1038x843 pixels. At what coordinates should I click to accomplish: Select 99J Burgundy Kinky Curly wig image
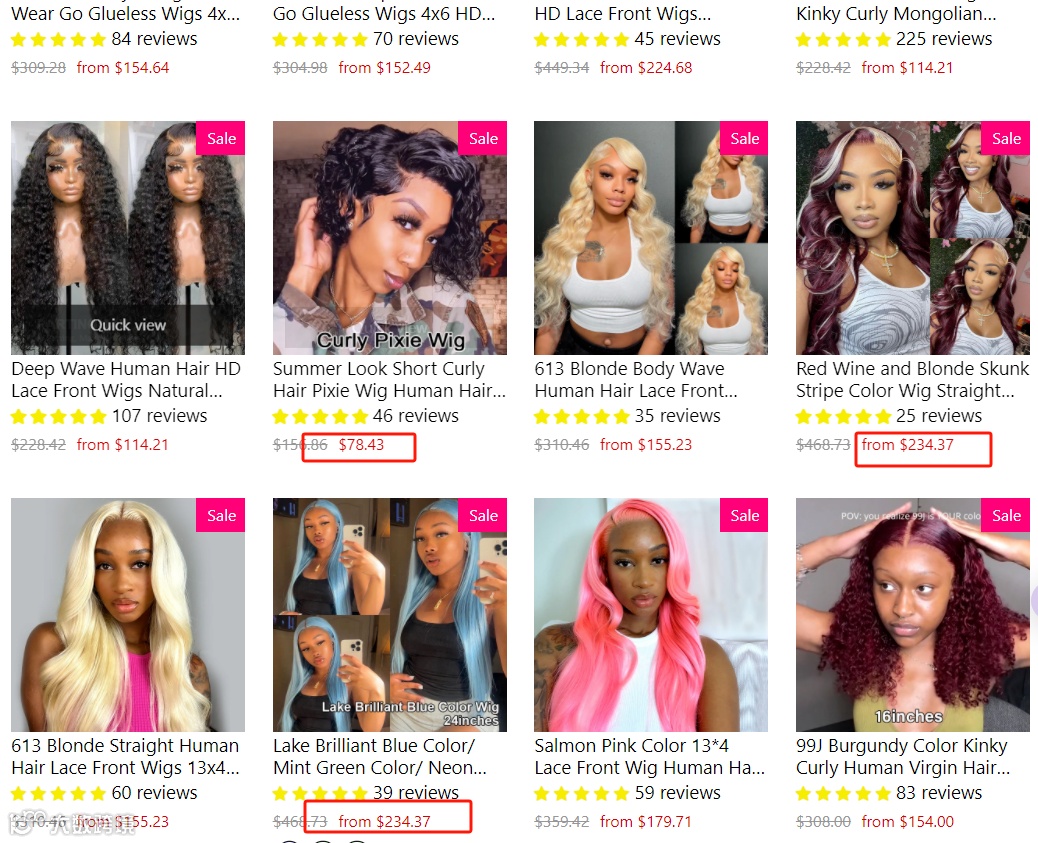[x=913, y=615]
